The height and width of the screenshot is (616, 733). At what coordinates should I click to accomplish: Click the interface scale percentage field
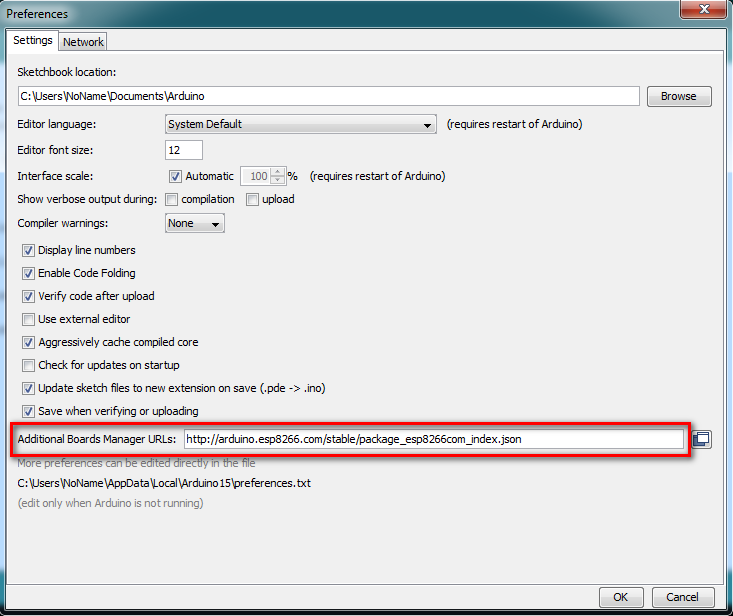point(256,176)
